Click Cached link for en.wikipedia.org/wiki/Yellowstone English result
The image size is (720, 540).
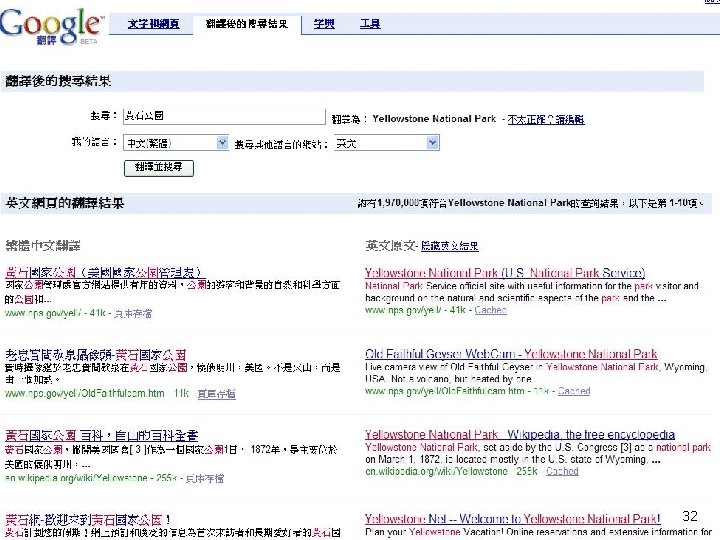coord(562,471)
